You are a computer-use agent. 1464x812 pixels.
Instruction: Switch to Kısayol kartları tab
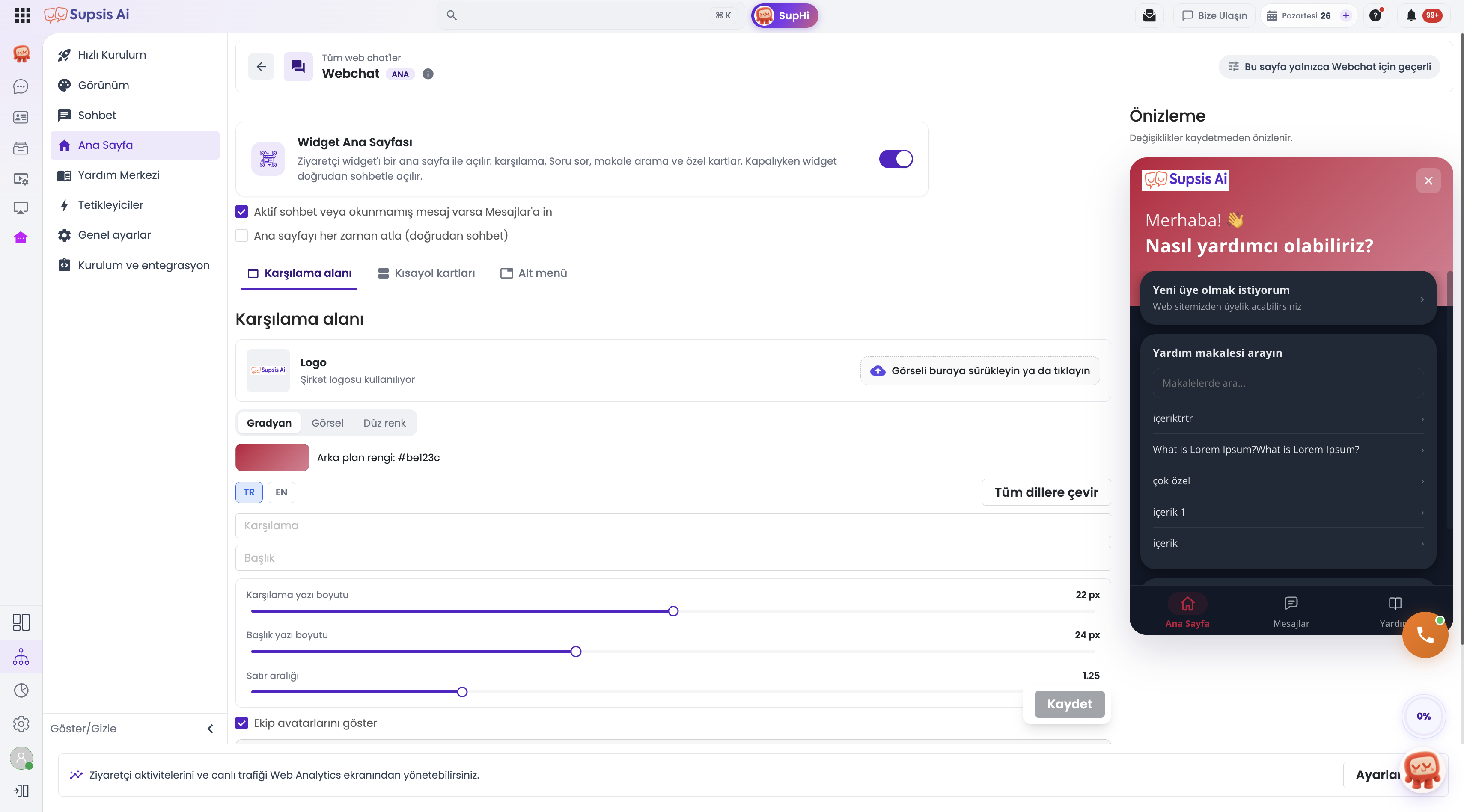pos(427,273)
